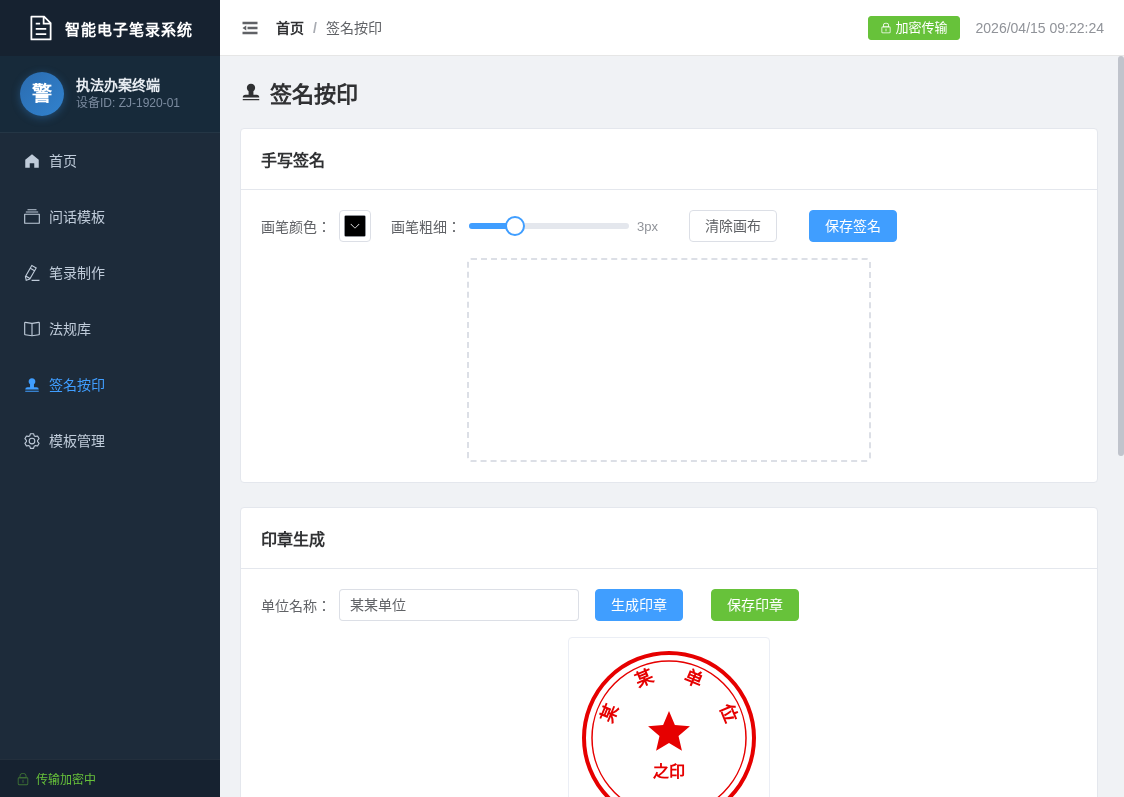Click the stamp icon beside 签名按印 in the sidebar
The height and width of the screenshot is (797, 1124).
point(32,385)
